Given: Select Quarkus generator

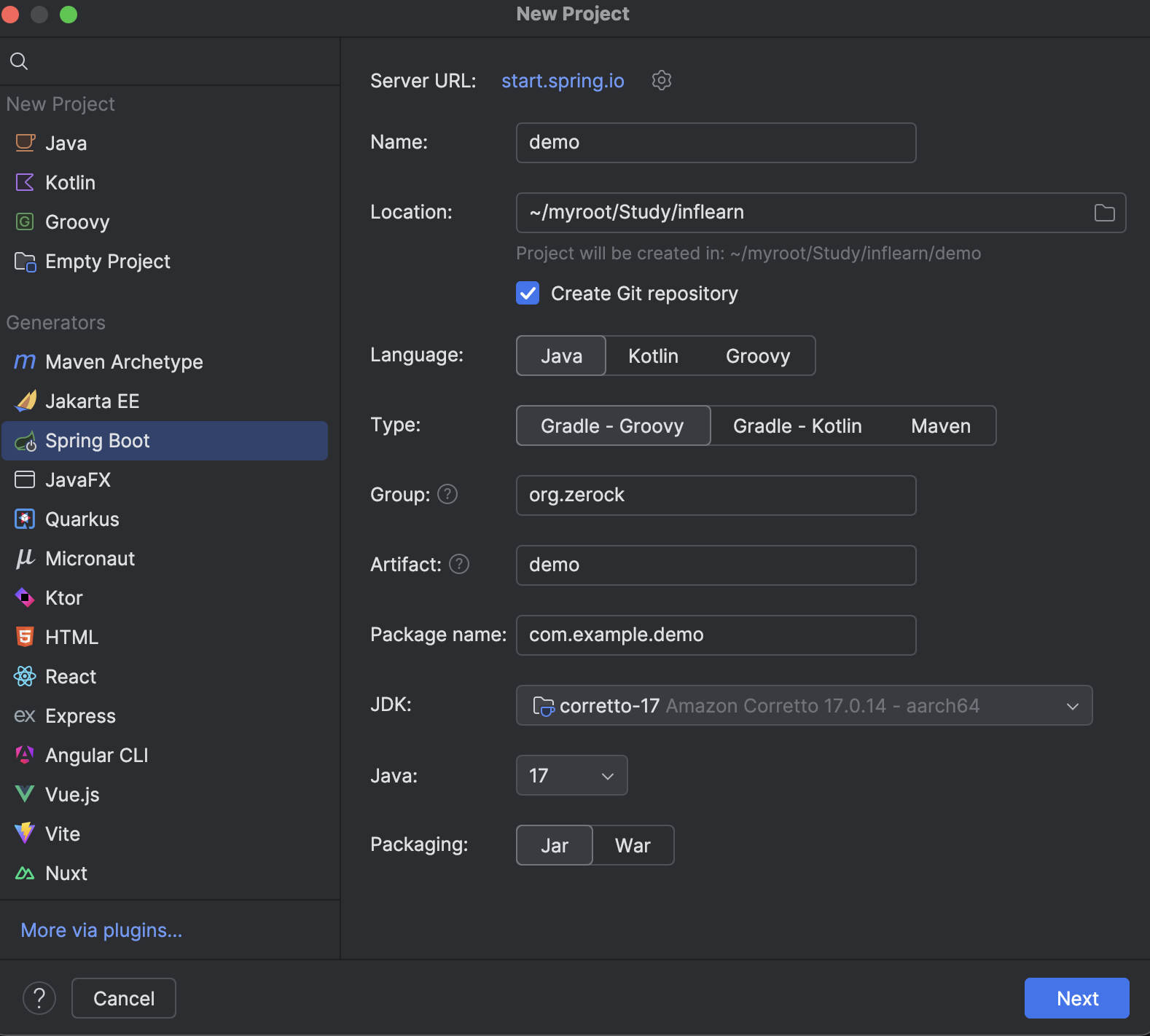Looking at the screenshot, I should [x=165, y=519].
